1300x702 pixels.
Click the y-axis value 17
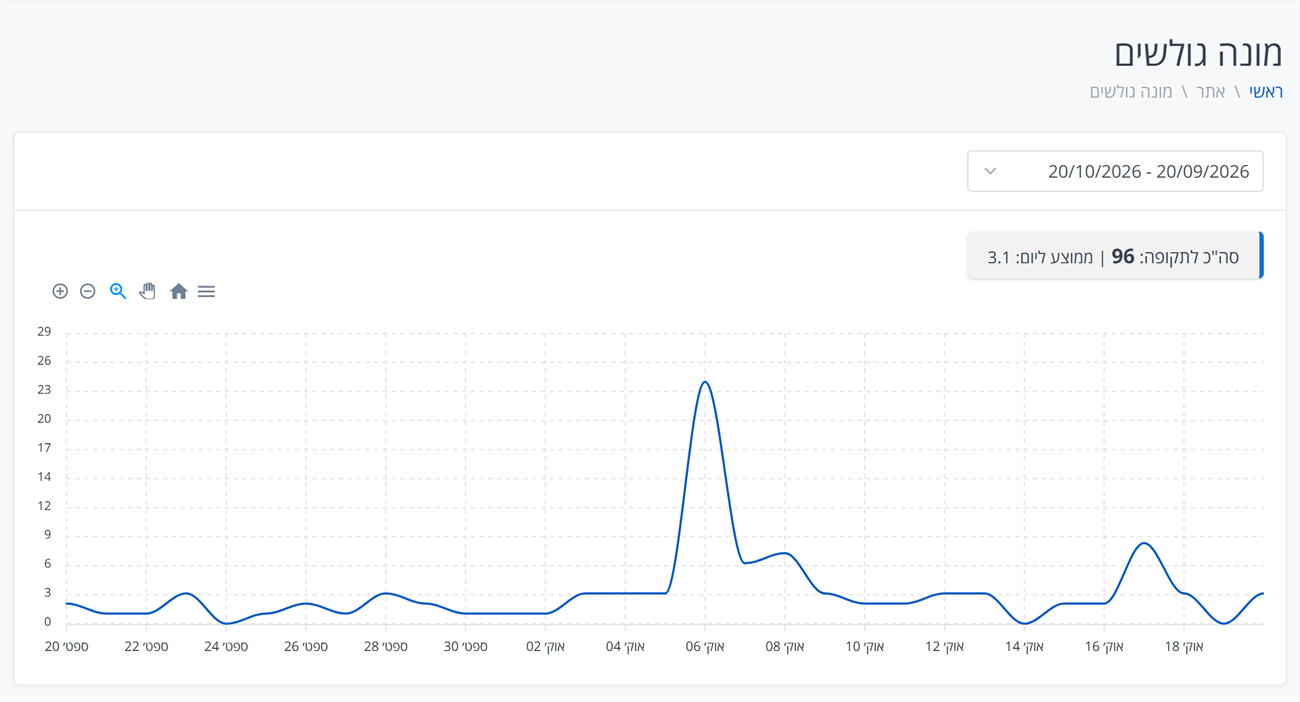click(44, 448)
